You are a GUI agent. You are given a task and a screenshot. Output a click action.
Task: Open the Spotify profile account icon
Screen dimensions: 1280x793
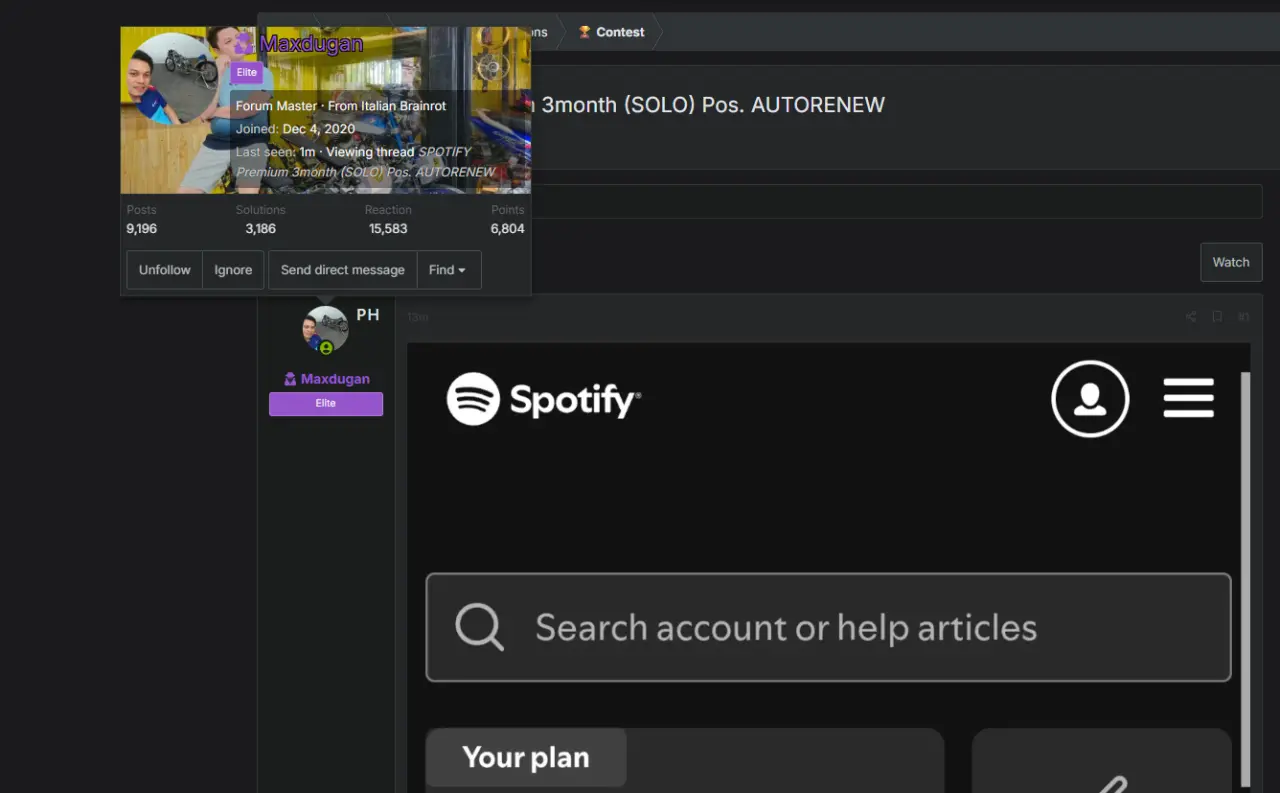click(1090, 399)
